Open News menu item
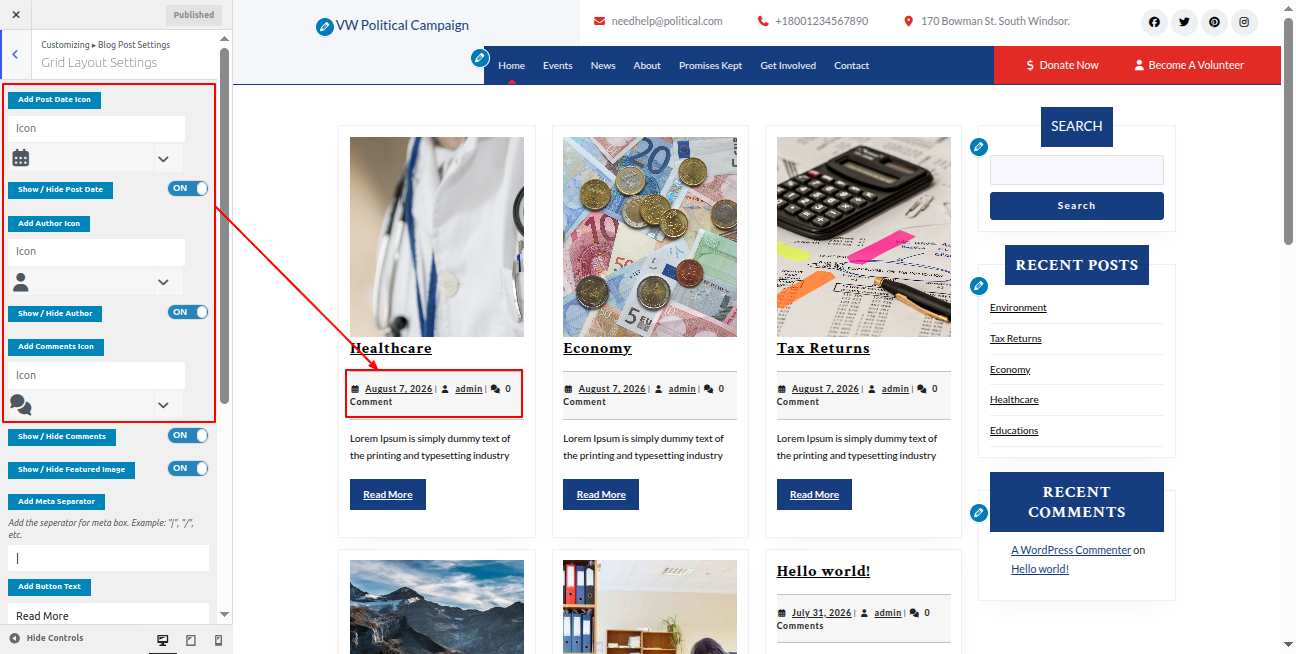The height and width of the screenshot is (654, 1296). [603, 65]
